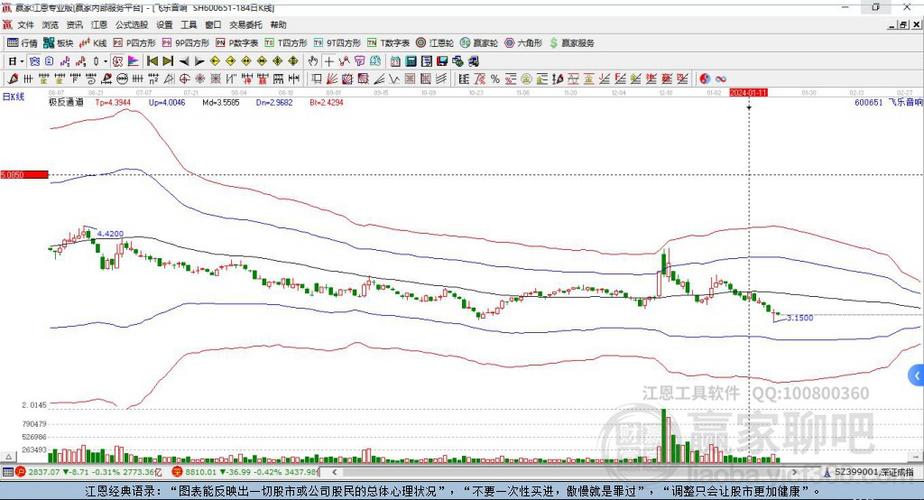Open the 江恩 menu
The image size is (924, 500).
coord(99,25)
